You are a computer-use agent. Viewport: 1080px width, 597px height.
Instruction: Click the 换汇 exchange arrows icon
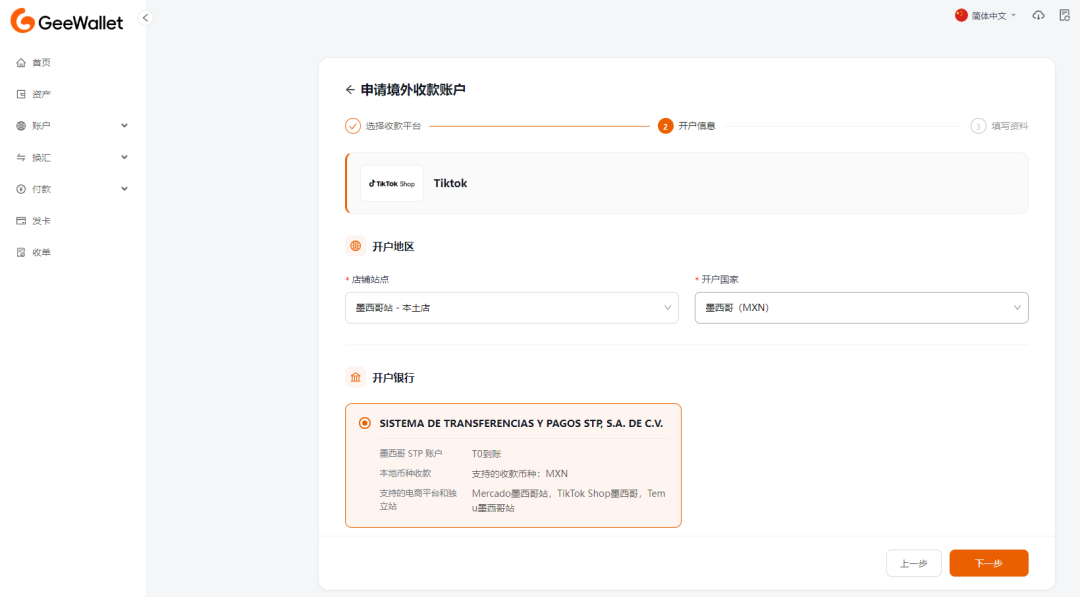[21, 158]
